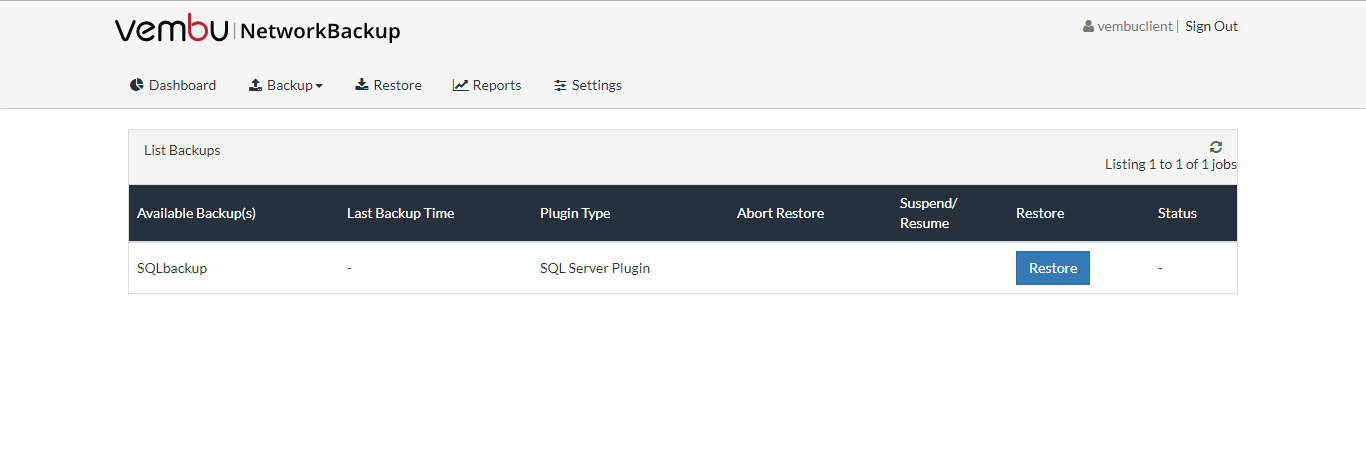Screen dimensions: 1366x452
Task: Click the Status column header
Action: pos(1177,213)
